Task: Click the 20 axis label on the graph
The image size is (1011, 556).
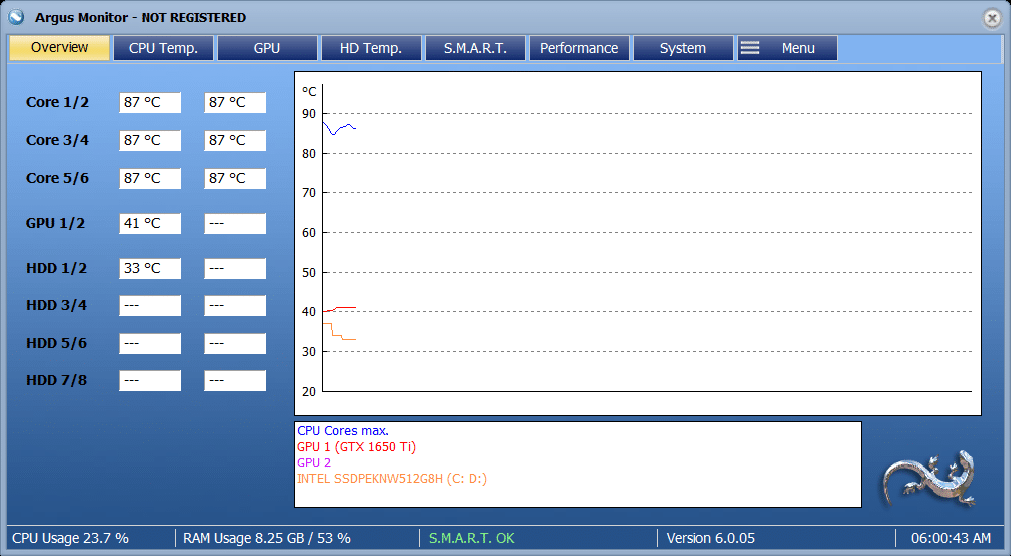Action: coord(309,392)
